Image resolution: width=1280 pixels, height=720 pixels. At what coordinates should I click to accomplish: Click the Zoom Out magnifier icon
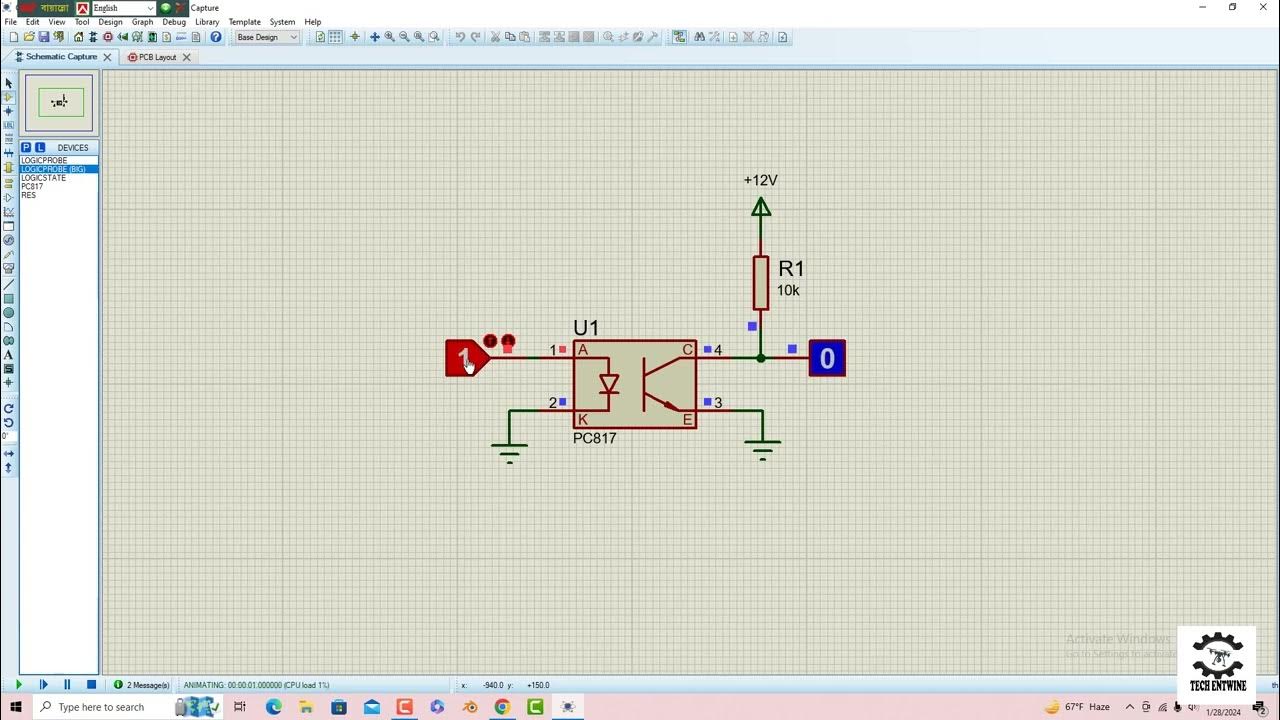click(x=404, y=37)
